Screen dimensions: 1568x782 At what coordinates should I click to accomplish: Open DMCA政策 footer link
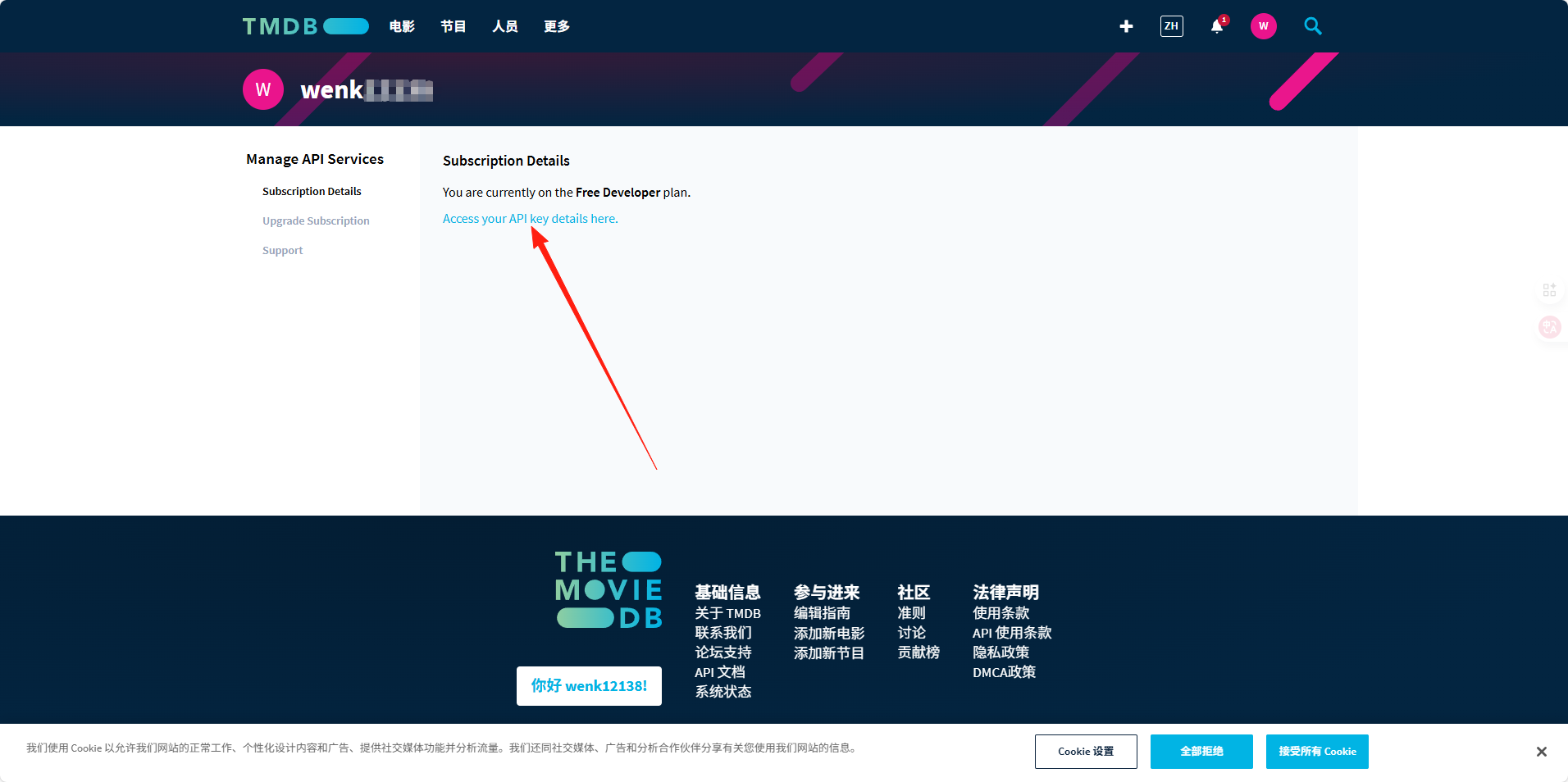click(1004, 672)
